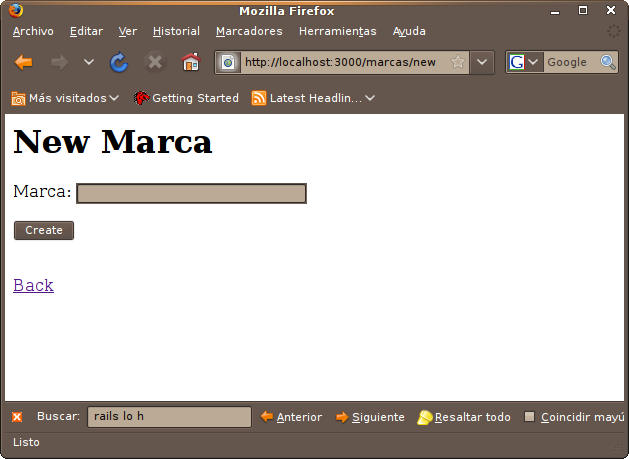Reload the page with the refresh icon
The width and height of the screenshot is (629, 459).
pyautogui.click(x=119, y=62)
